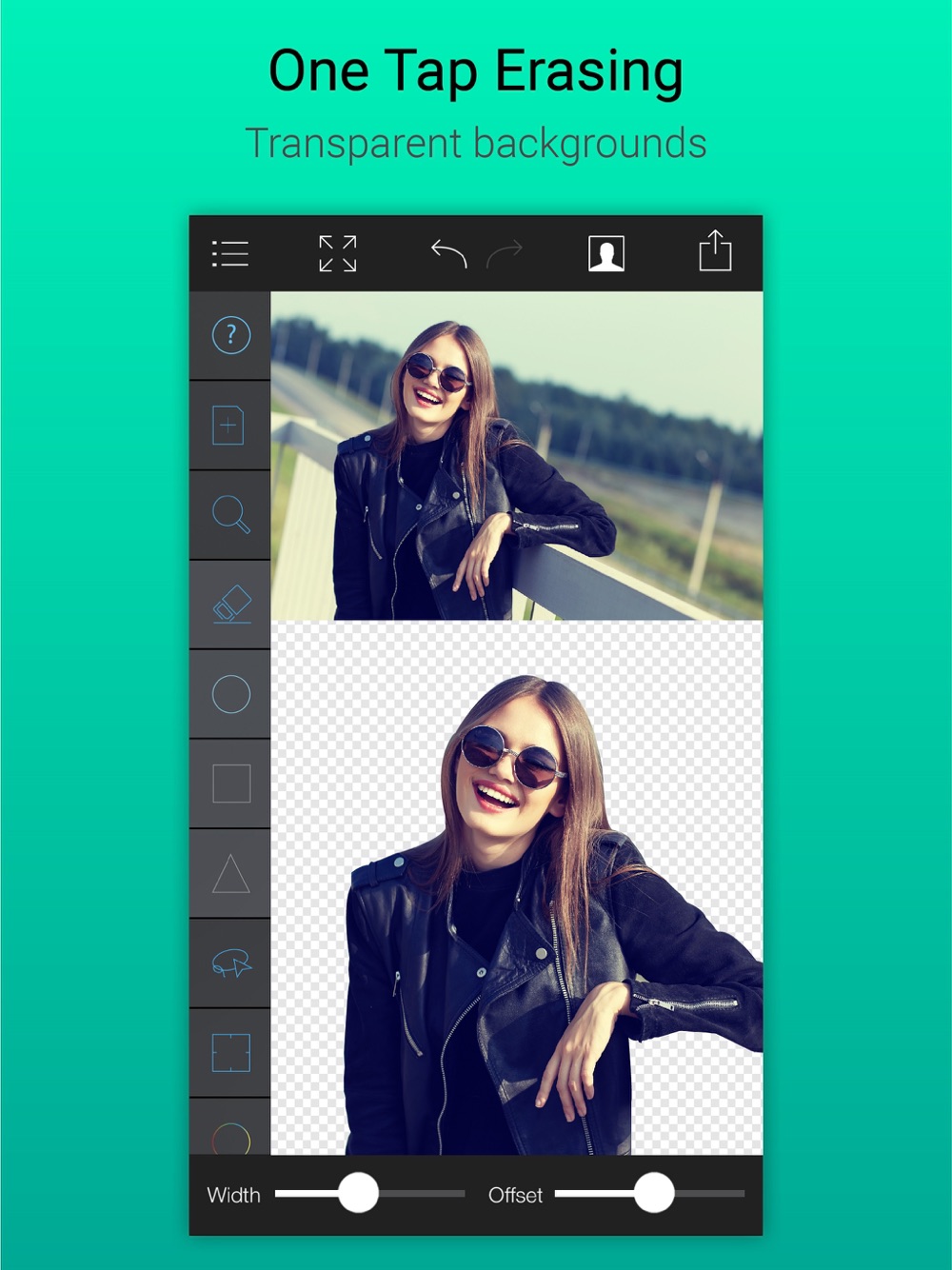Click the One Tap Erasing heading
Image resolution: width=952 pixels, height=1270 pixels.
476,72
